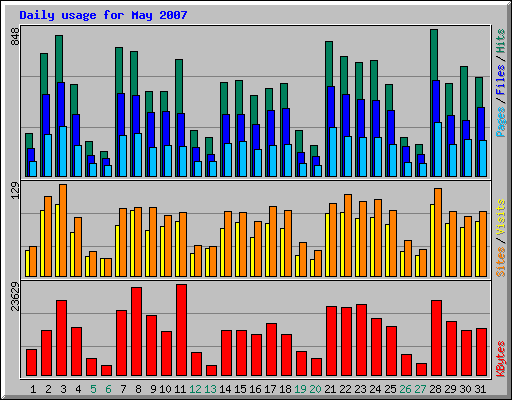Click the green hits bar for day 11
Viewport: 512px width, 400px height.
tap(179, 86)
